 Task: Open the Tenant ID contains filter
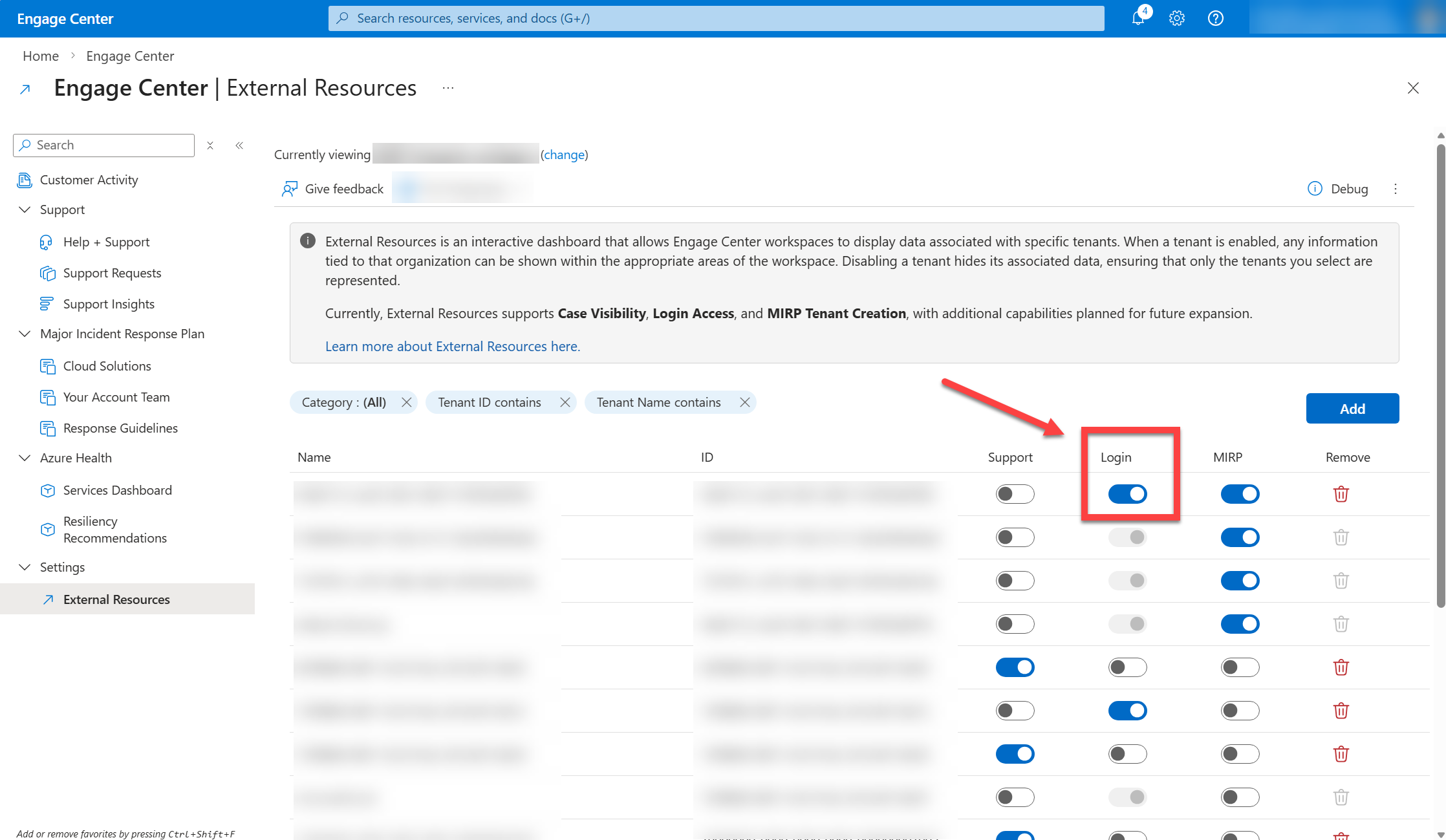490,402
